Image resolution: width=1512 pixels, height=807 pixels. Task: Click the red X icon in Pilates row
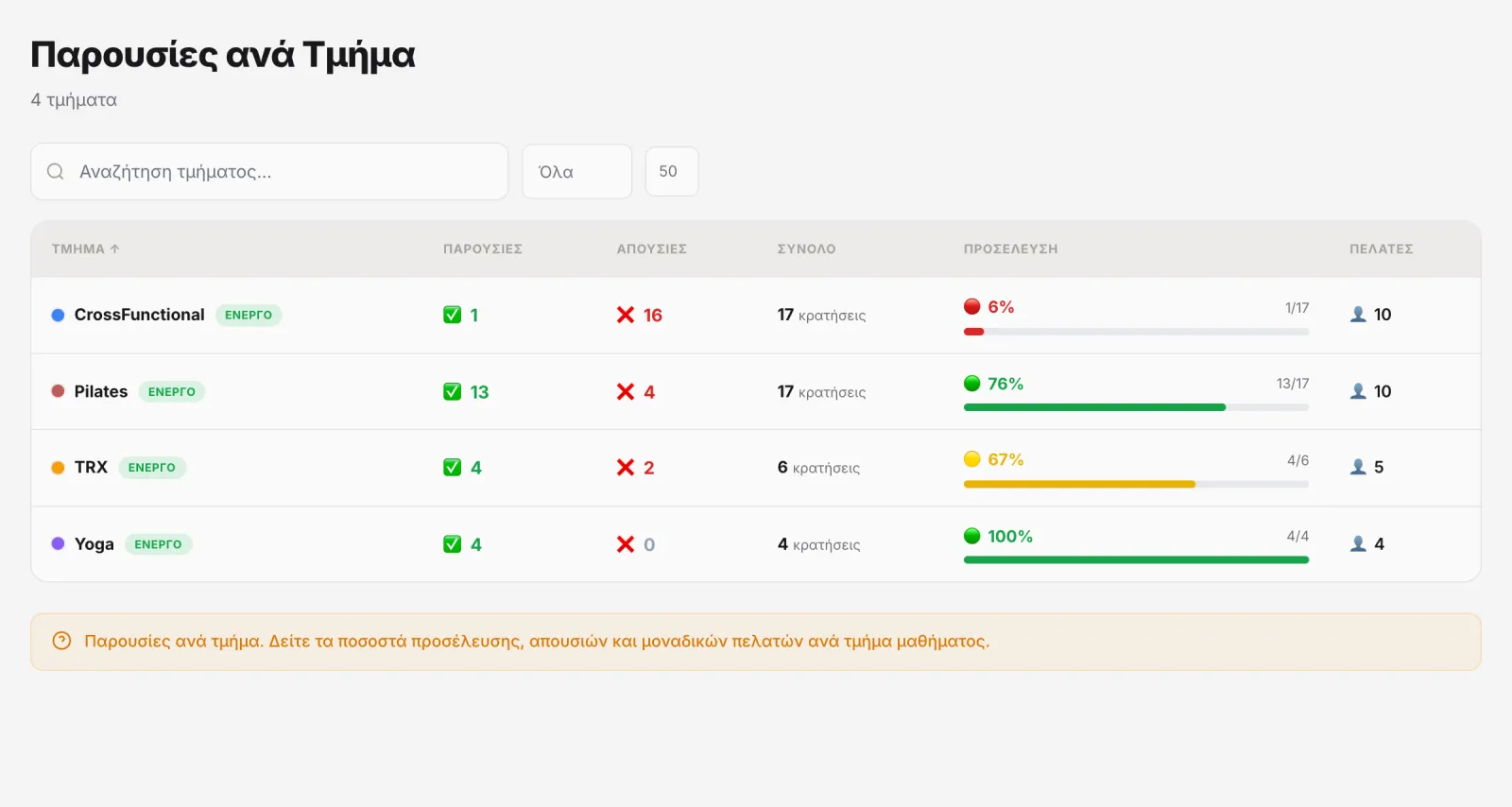[x=626, y=391]
